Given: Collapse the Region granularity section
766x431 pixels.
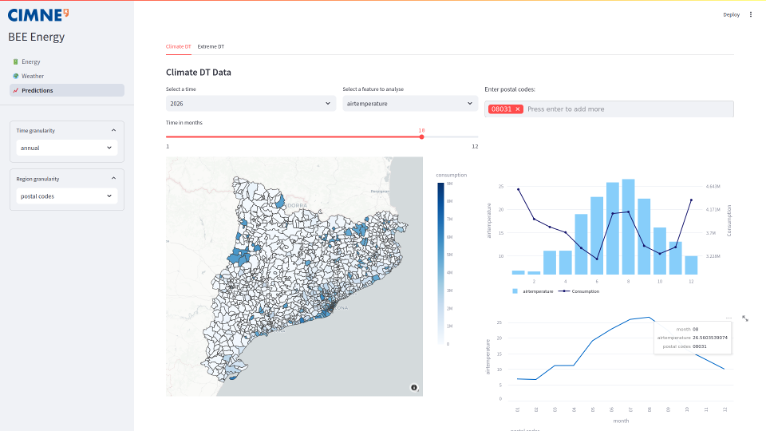Looking at the screenshot, I should click(x=113, y=179).
